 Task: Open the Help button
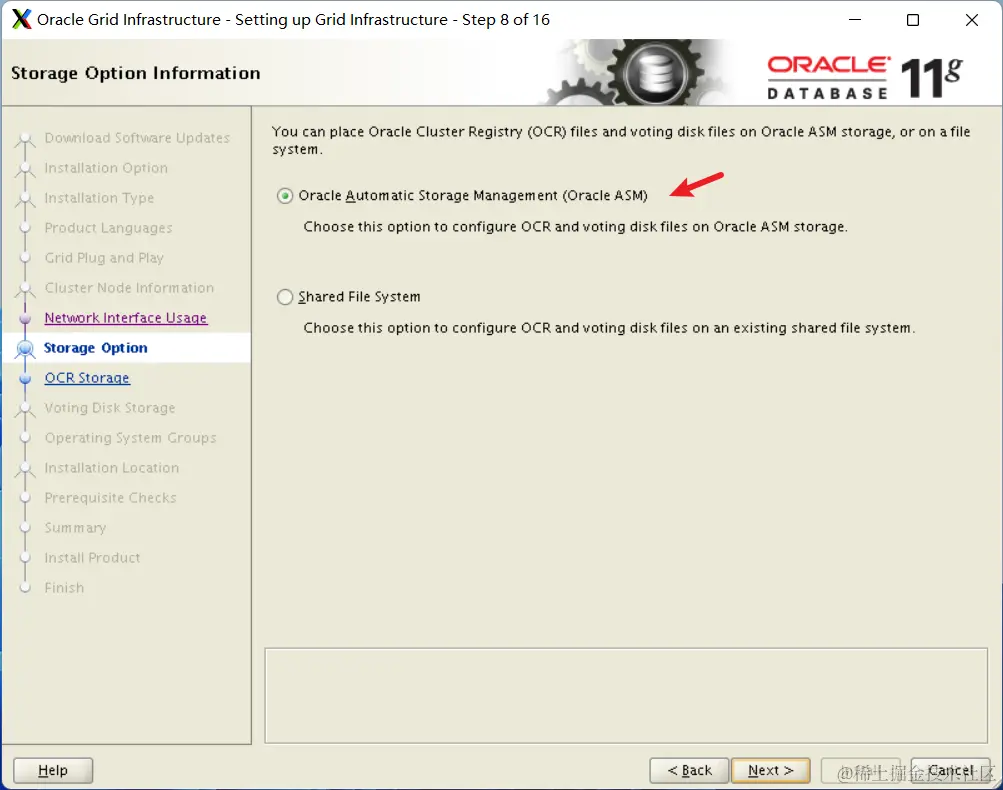click(x=53, y=770)
